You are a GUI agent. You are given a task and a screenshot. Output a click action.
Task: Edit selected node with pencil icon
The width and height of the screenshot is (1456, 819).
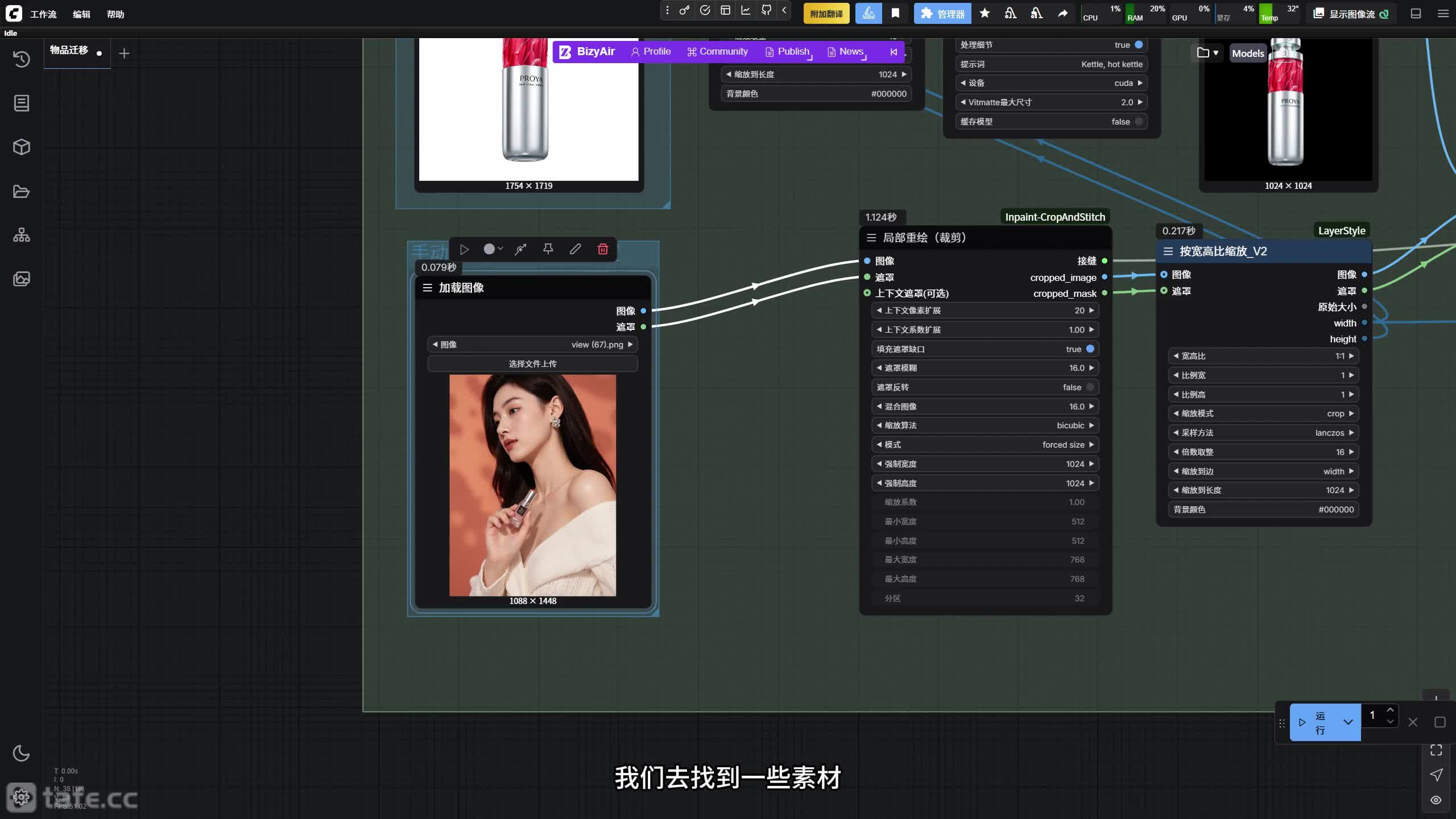point(576,249)
